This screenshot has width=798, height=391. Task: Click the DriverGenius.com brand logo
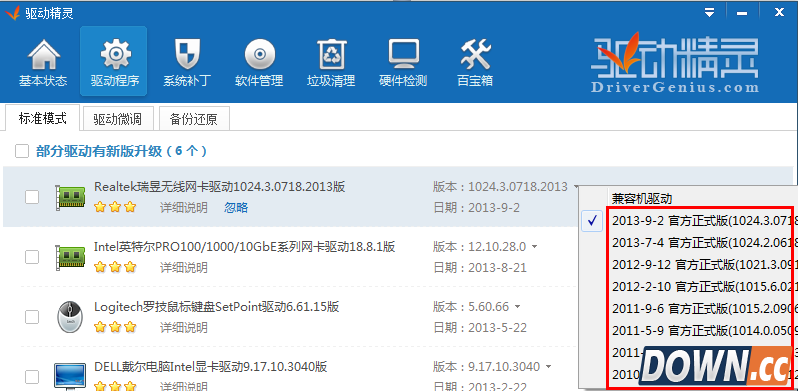point(675,63)
